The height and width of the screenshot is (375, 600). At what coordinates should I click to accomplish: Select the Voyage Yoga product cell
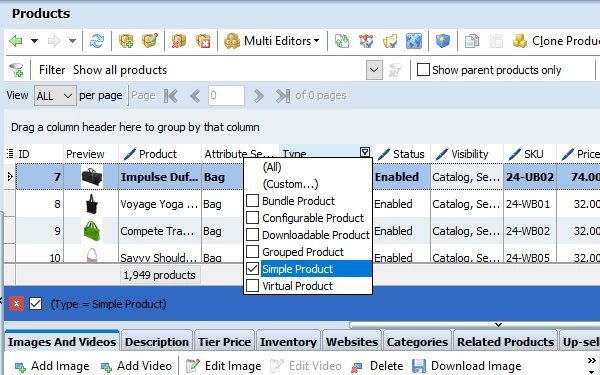(x=159, y=204)
